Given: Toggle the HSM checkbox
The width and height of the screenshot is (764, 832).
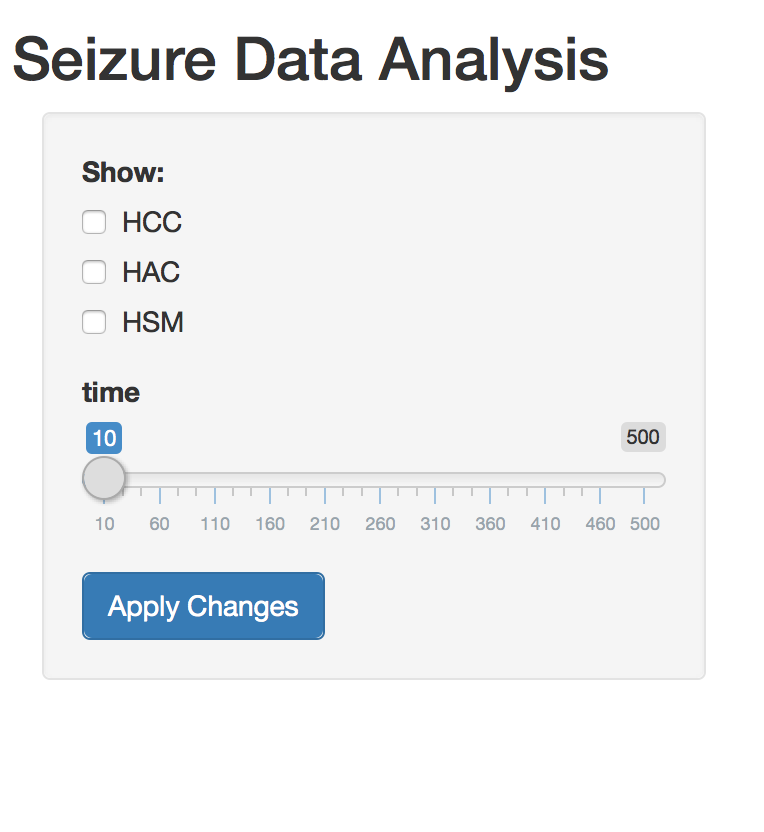Looking at the screenshot, I should tap(94, 322).
